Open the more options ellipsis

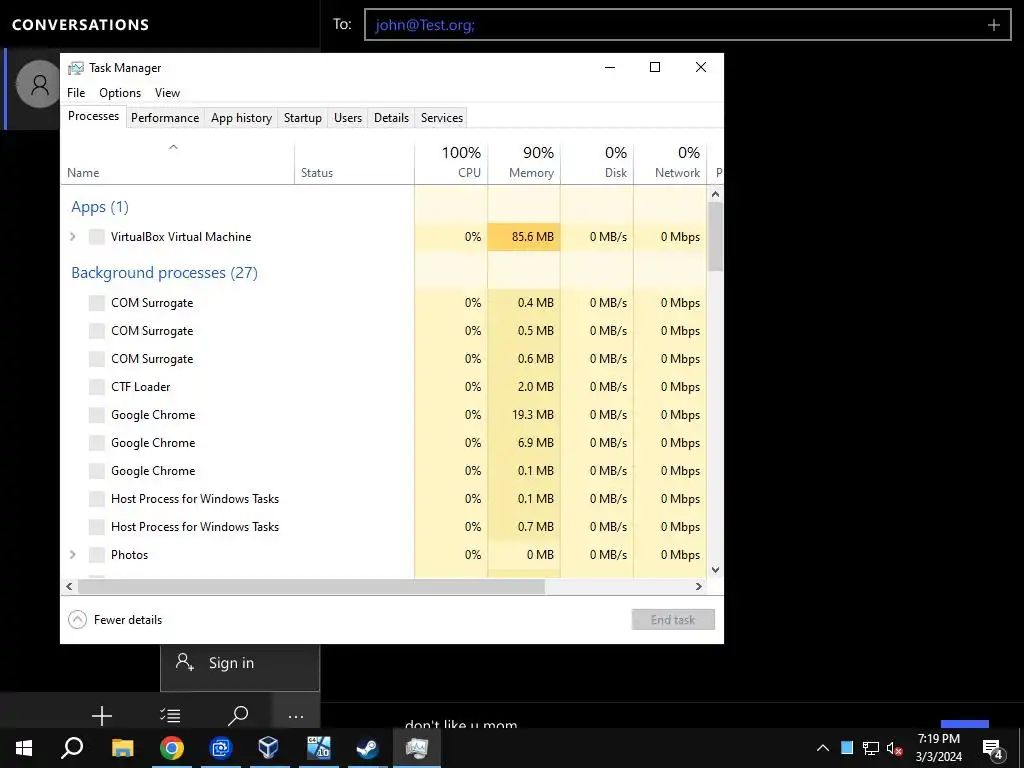click(x=296, y=716)
